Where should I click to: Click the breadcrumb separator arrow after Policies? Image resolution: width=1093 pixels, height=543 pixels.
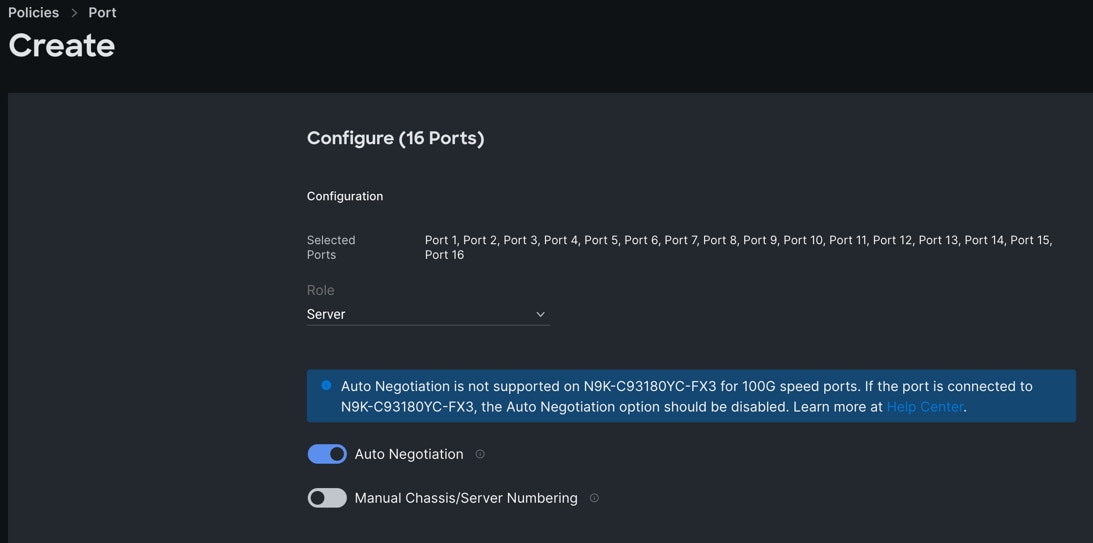pos(74,13)
